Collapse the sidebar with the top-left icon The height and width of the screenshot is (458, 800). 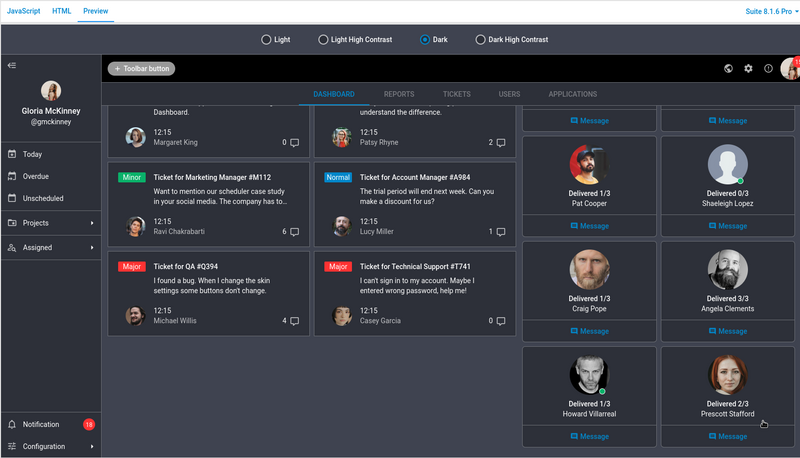(12, 66)
